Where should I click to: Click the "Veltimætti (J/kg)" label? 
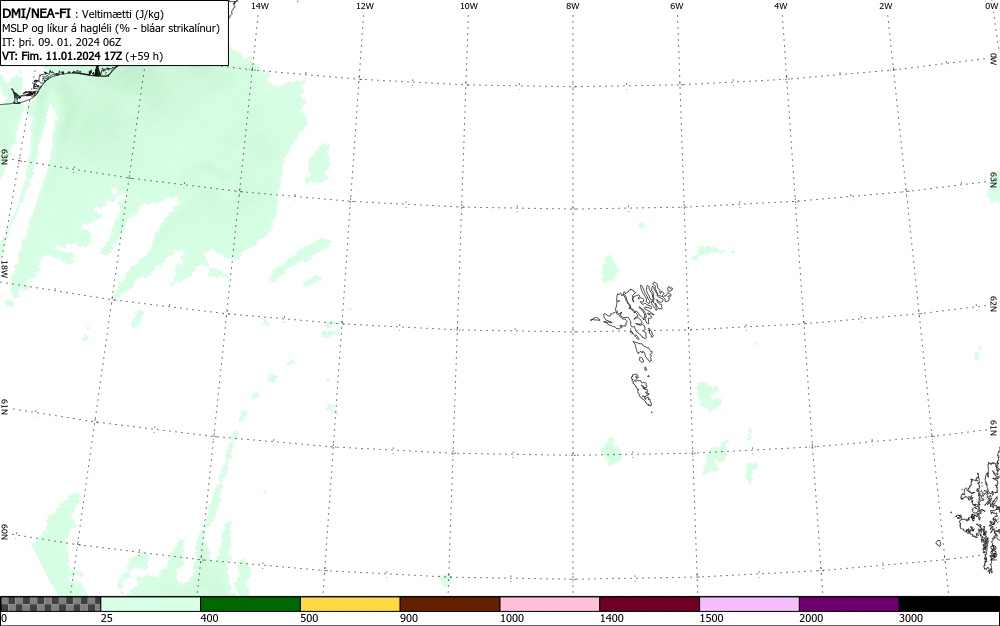pos(123,14)
